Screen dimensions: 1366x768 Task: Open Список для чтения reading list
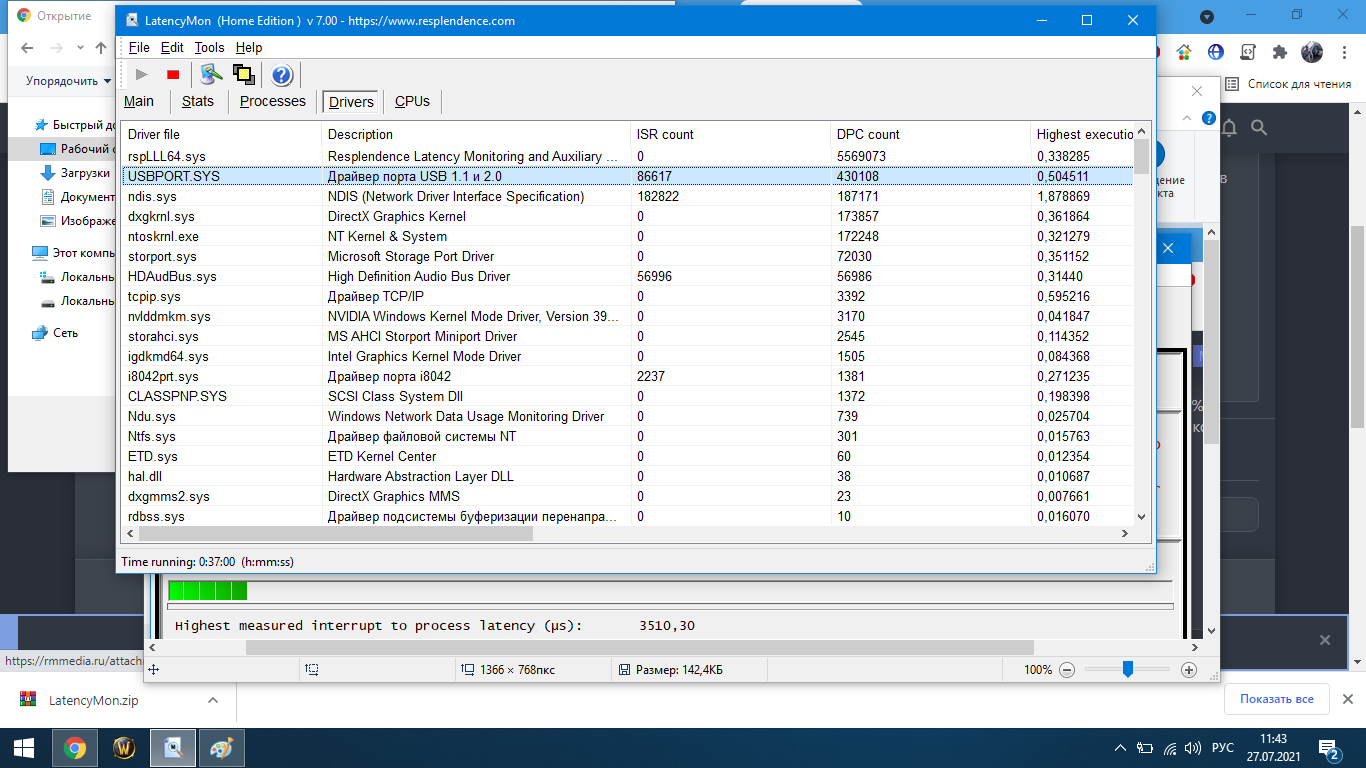pyautogui.click(x=1289, y=84)
